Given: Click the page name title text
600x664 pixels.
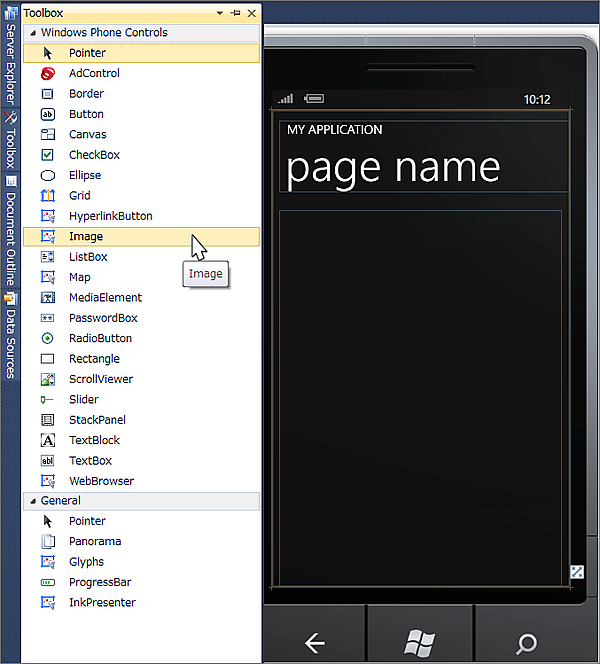Looking at the screenshot, I should point(393,167).
